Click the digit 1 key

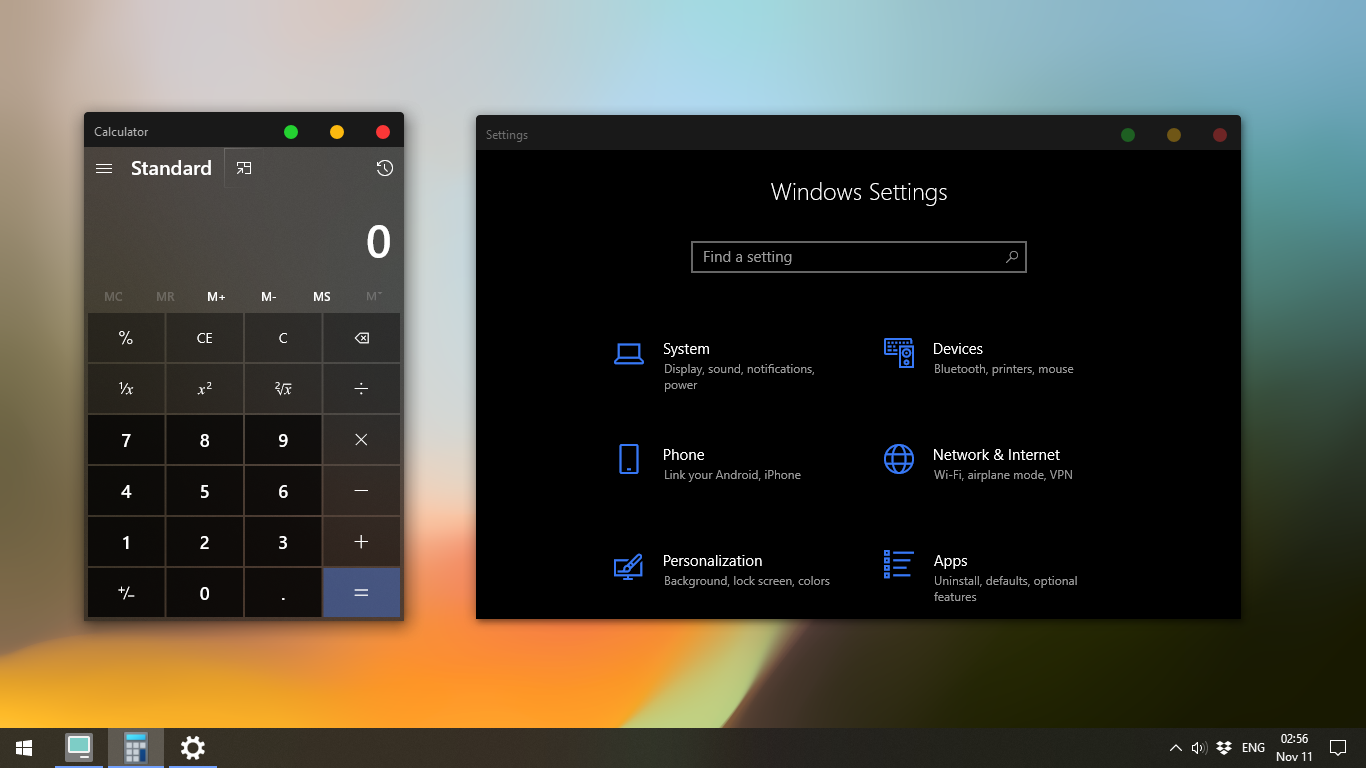tap(126, 542)
